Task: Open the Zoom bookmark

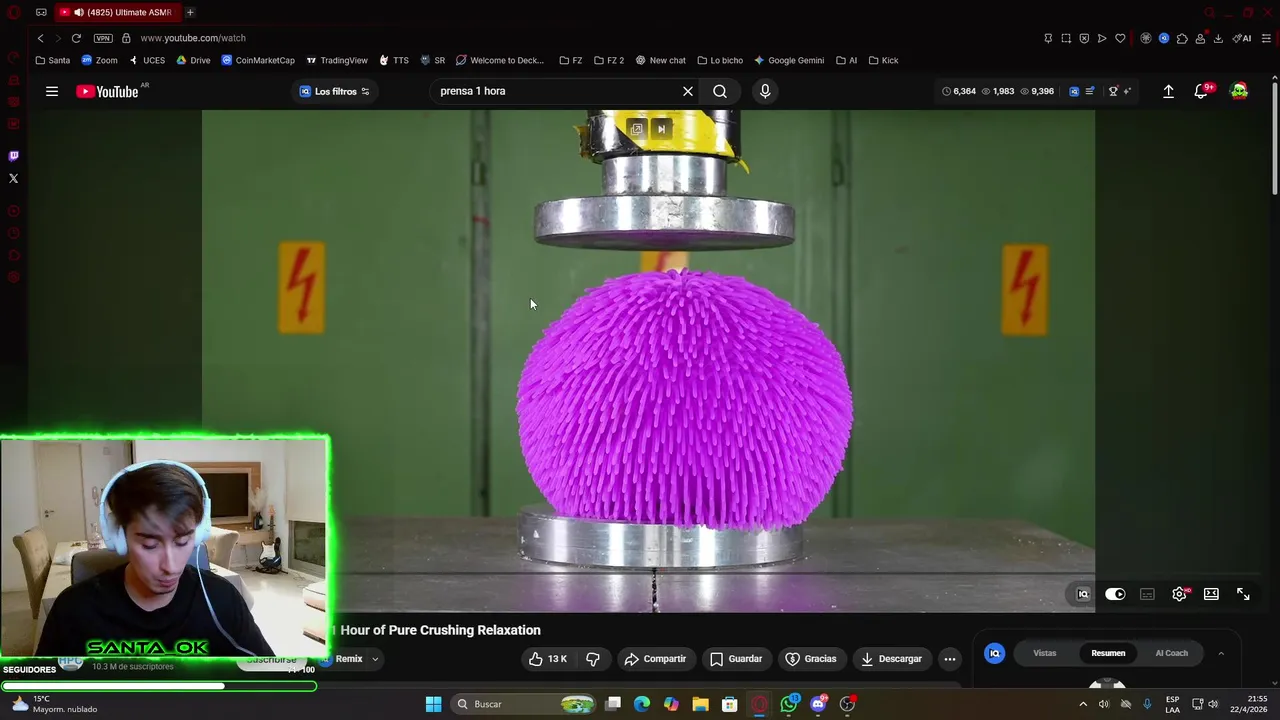Action: point(99,60)
